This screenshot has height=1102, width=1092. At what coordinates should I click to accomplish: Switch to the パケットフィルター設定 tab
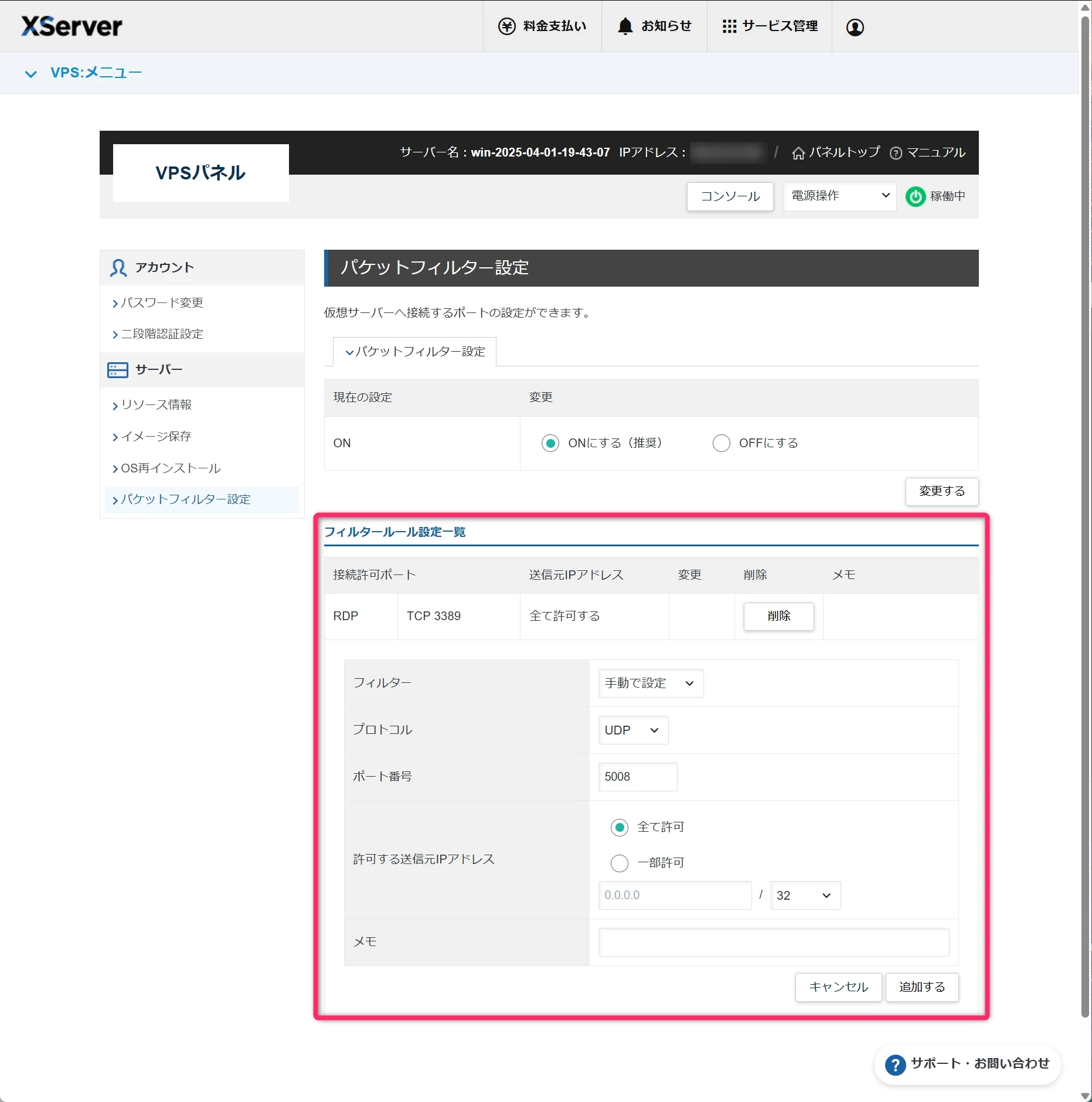point(415,352)
